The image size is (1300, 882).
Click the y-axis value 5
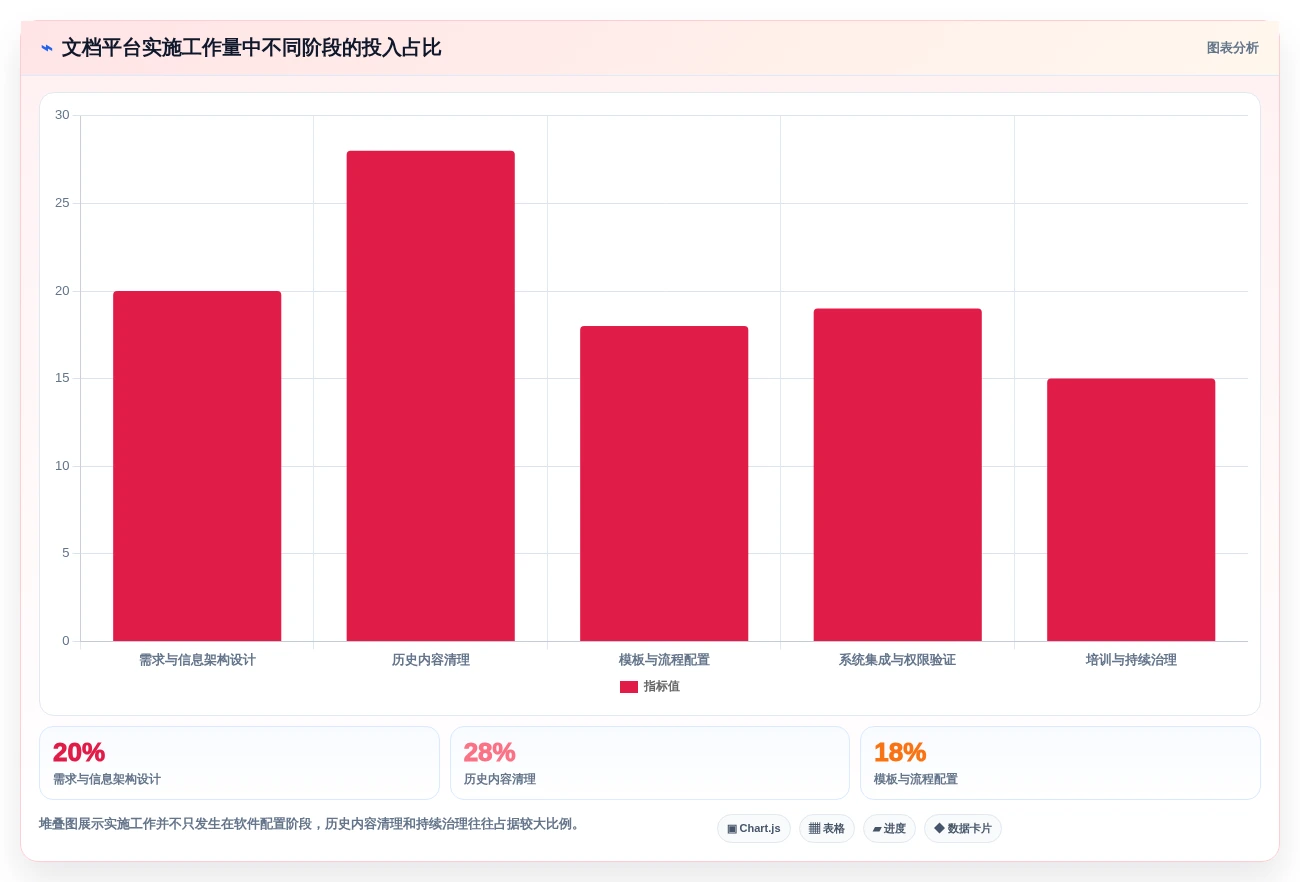[x=66, y=553]
